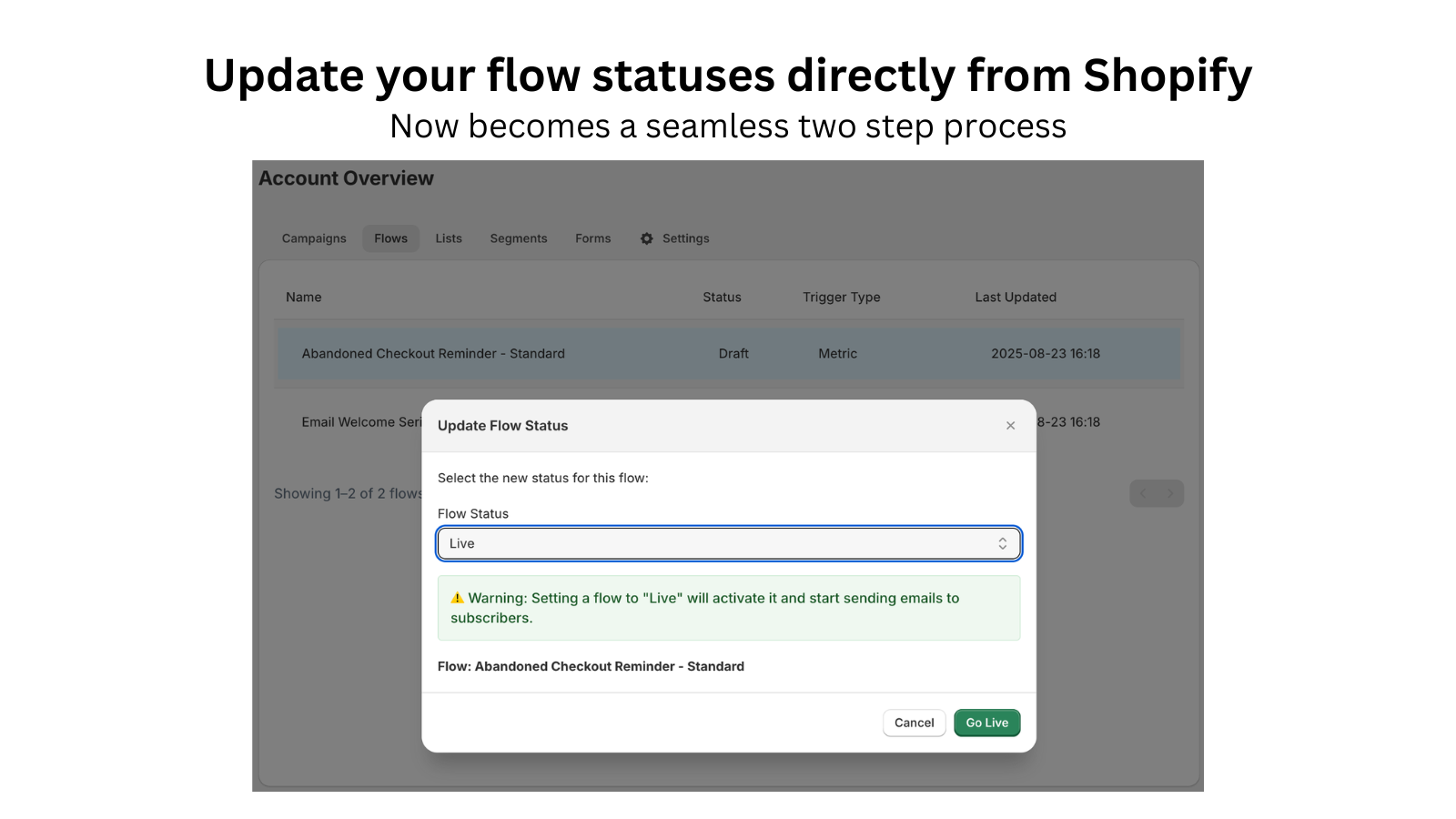Select the Flows tab
The height and width of the screenshot is (819, 1456).
[x=390, y=238]
